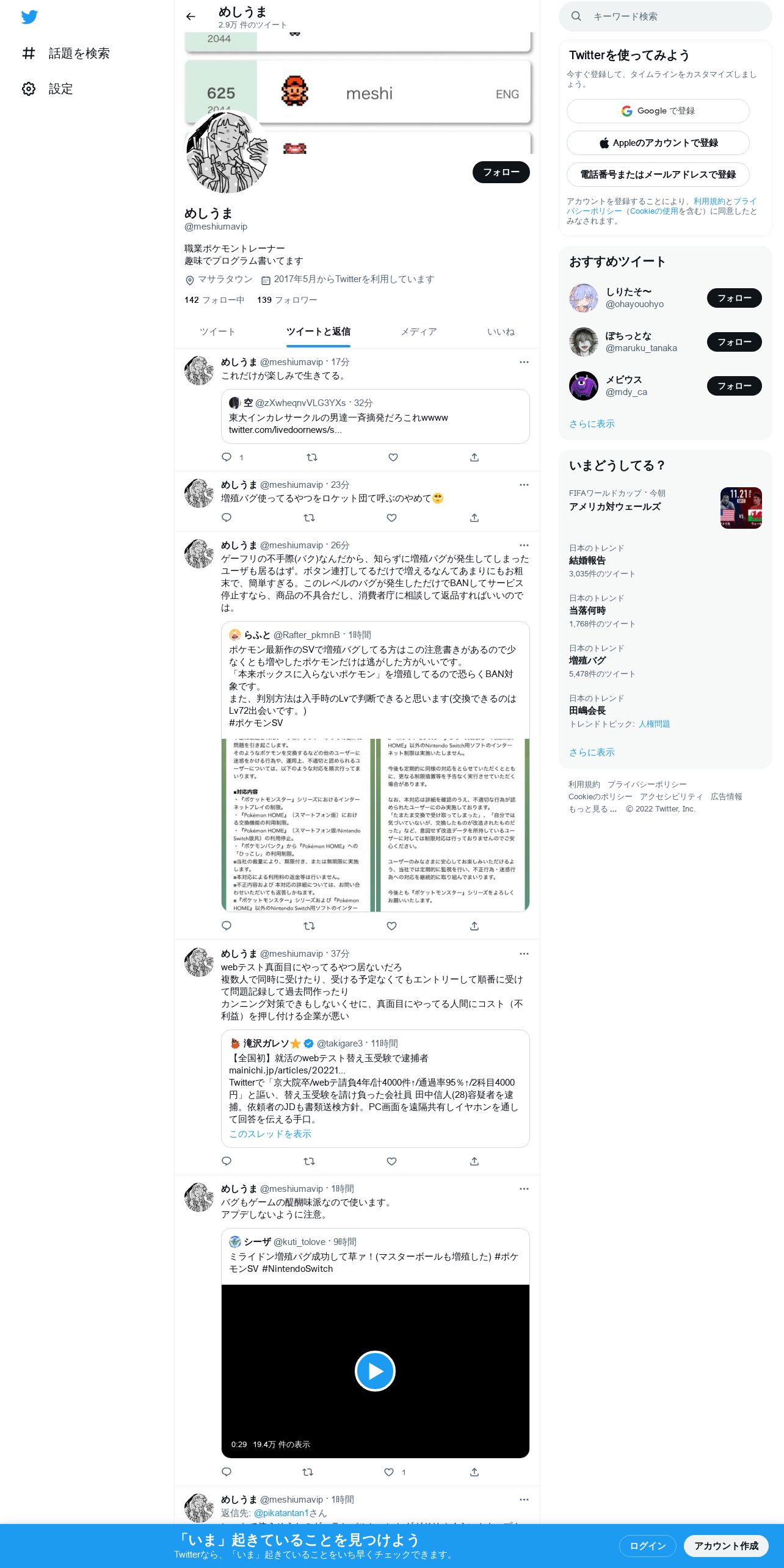This screenshot has width=784, height=1568.
Task: Select the ツイートと返信 tab
Action: 318,332
